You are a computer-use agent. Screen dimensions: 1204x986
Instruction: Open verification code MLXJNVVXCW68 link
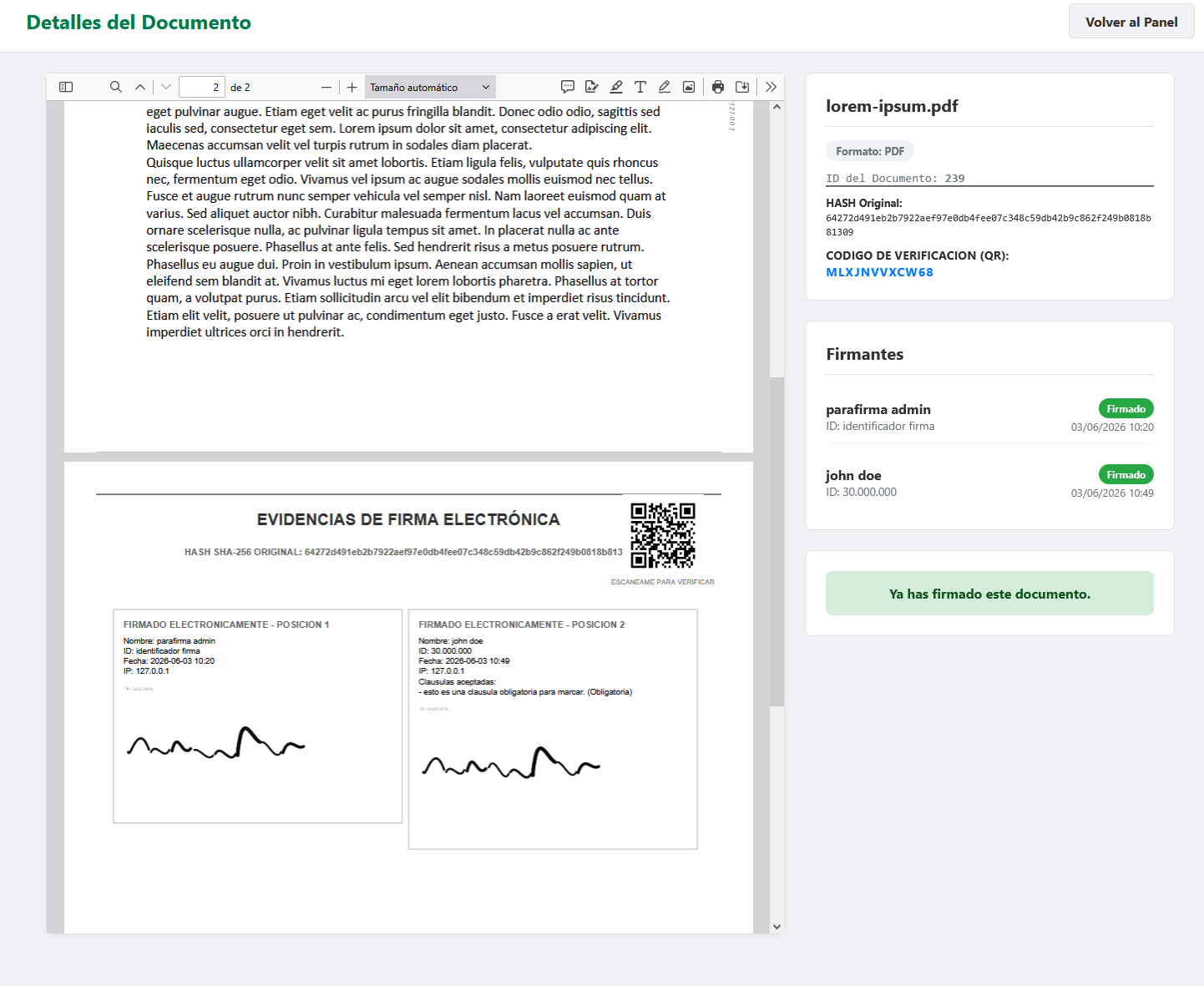879,272
